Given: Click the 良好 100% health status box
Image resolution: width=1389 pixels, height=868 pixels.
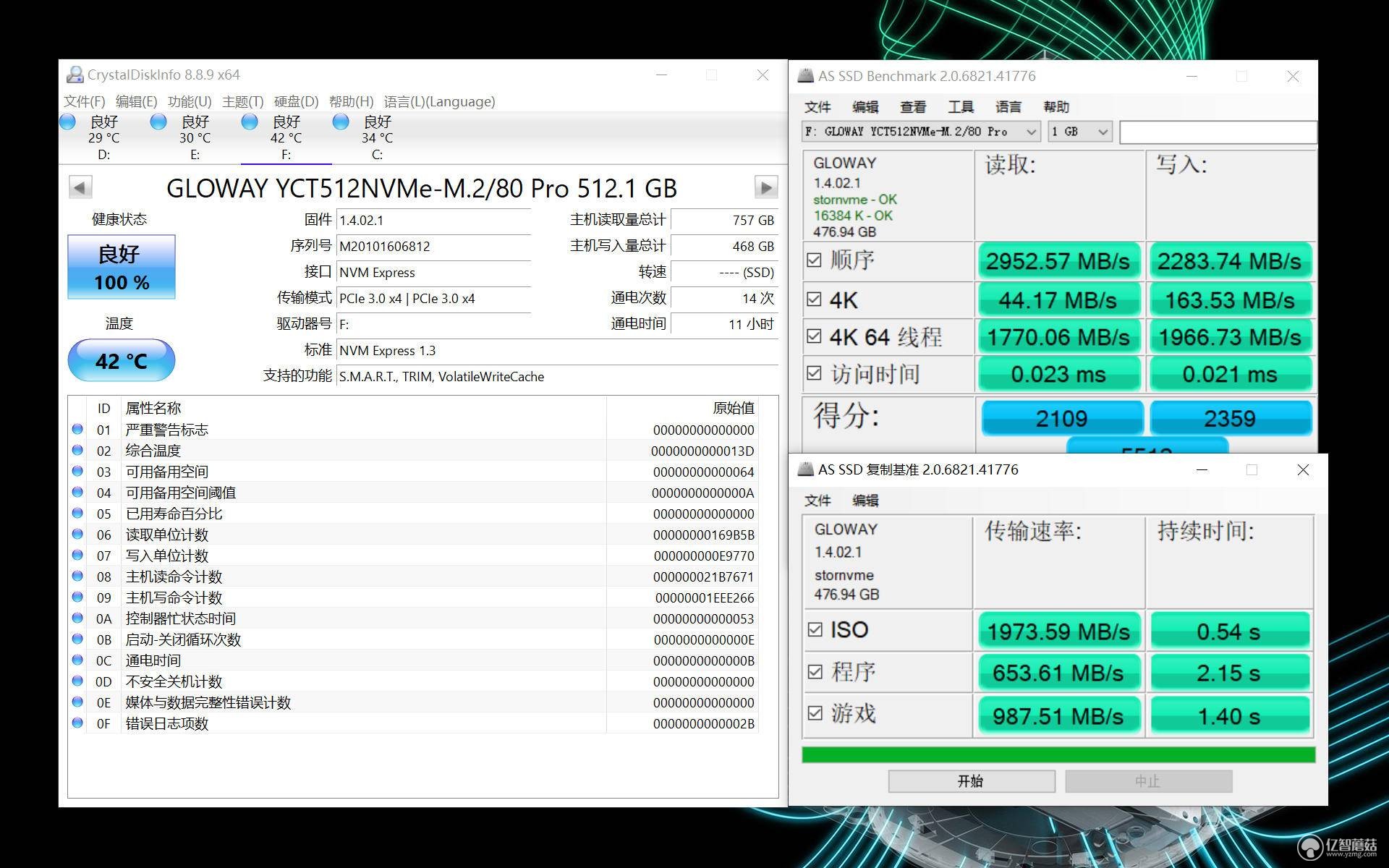Looking at the screenshot, I should click(122, 267).
